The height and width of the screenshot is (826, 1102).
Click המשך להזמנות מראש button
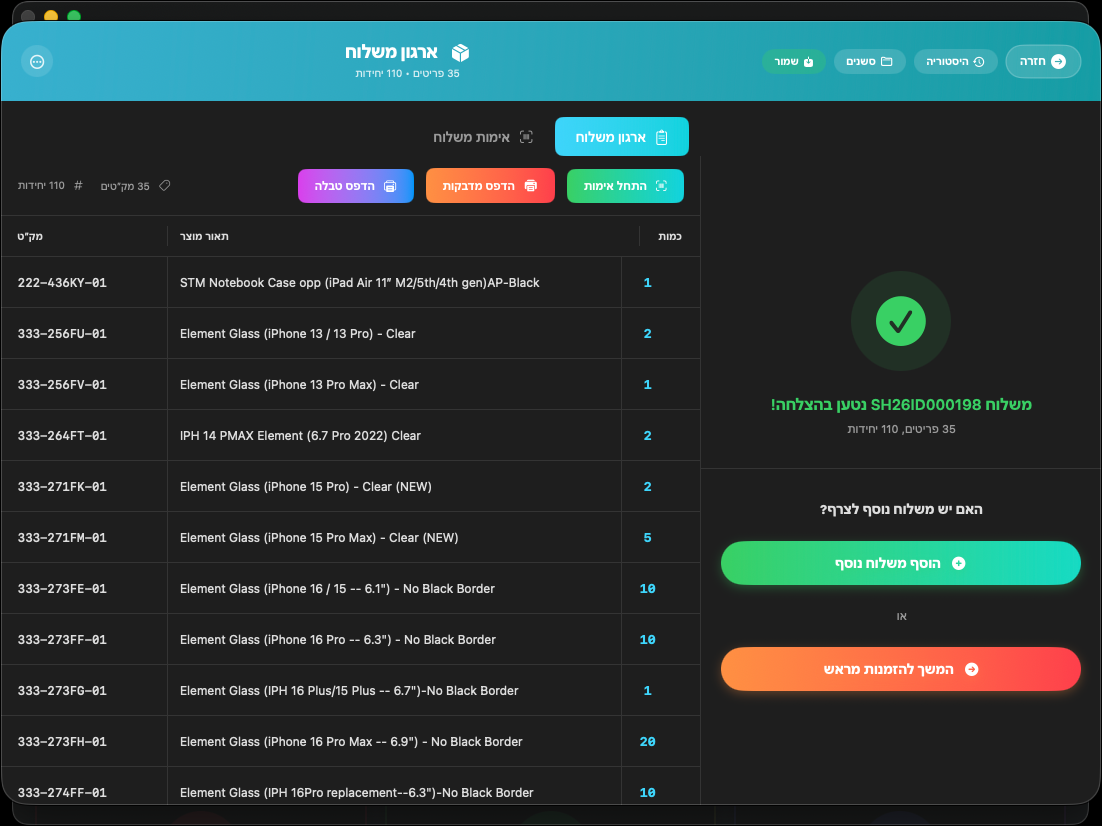tap(900, 669)
